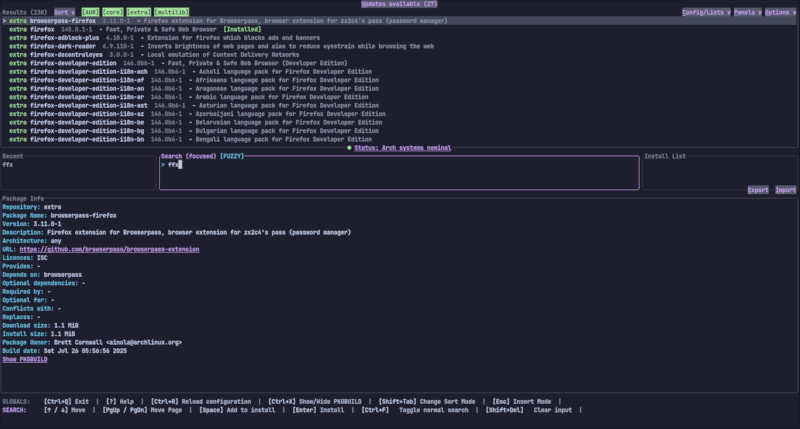Focus the Search input field

[x=399, y=173]
